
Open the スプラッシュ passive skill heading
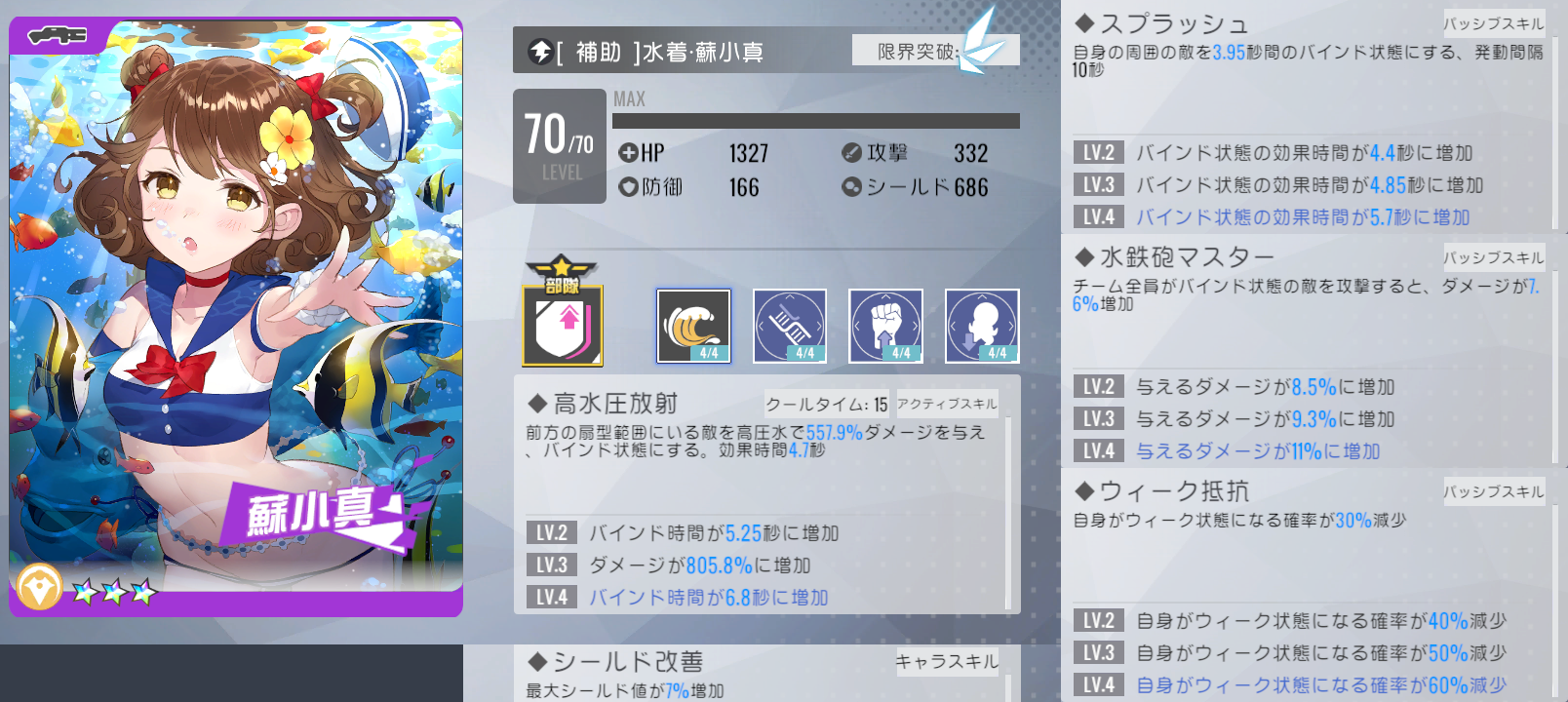(x=1161, y=23)
